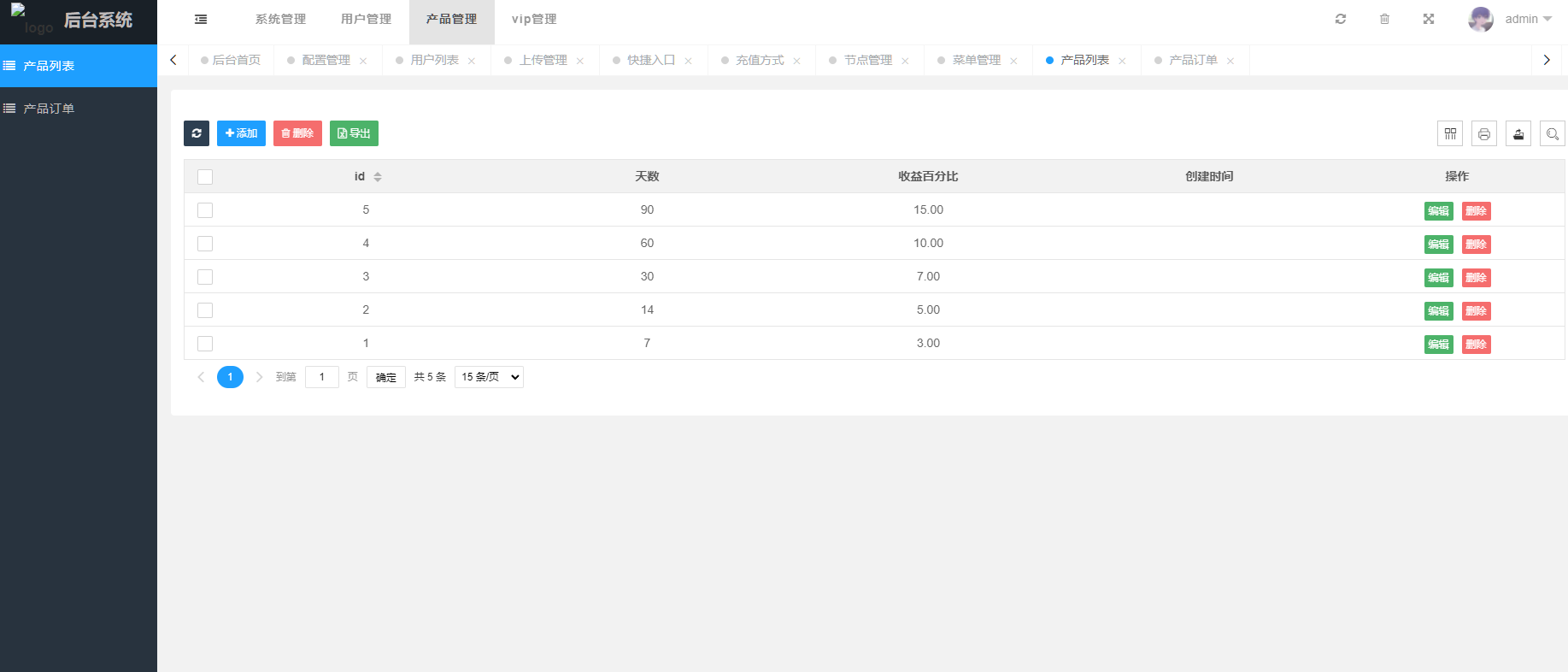Open the table search magnifier icon

coord(1553,133)
